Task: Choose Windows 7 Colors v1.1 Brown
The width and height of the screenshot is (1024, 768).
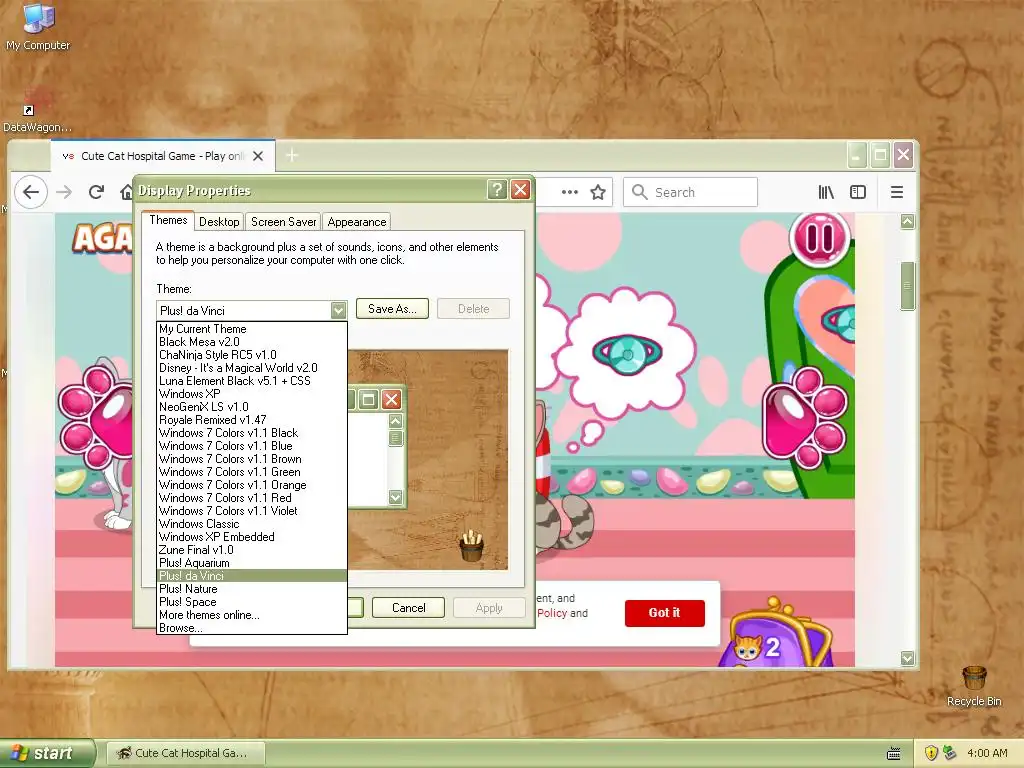Action: point(252,459)
